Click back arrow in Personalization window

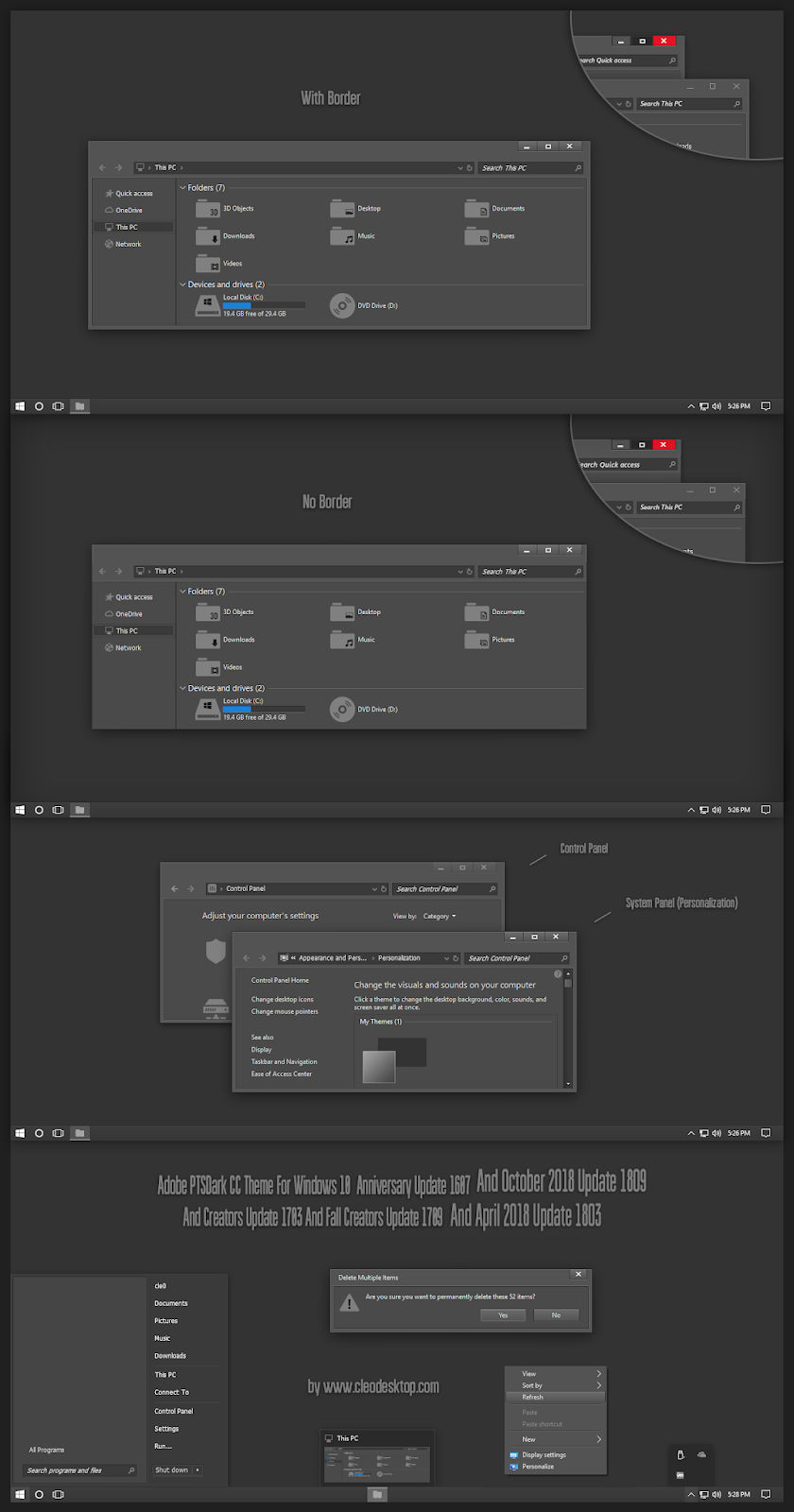click(249, 958)
